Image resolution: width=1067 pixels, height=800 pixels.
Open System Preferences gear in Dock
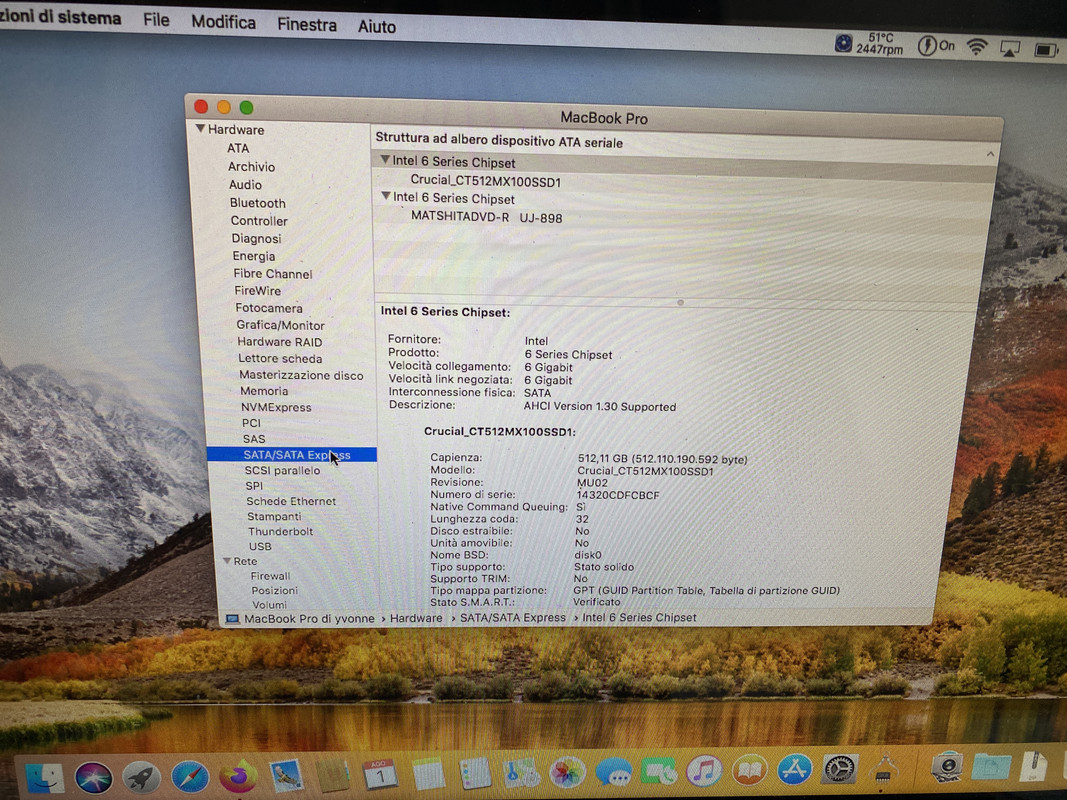[840, 768]
